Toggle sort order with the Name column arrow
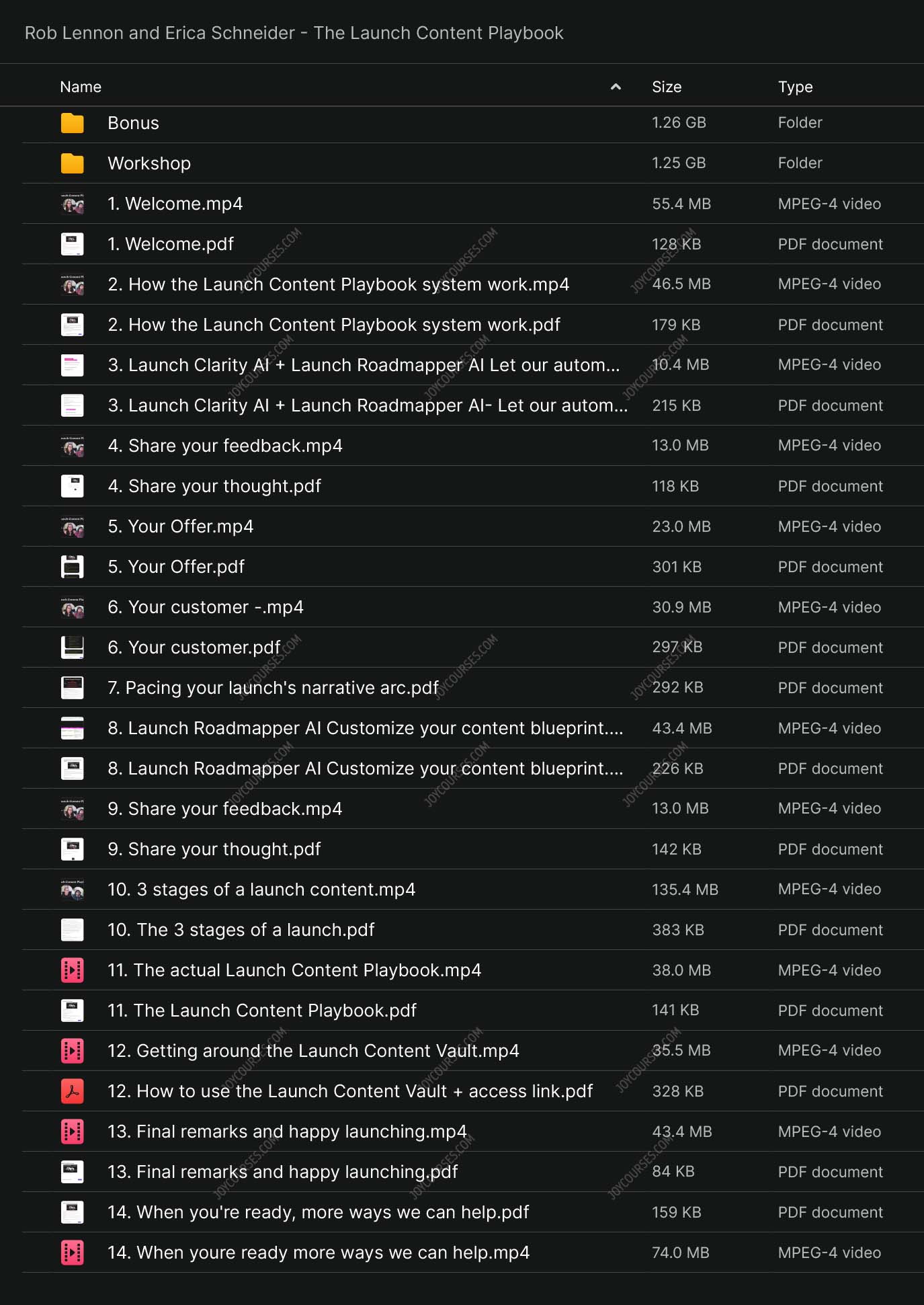The height and width of the screenshot is (1305, 924). (615, 87)
